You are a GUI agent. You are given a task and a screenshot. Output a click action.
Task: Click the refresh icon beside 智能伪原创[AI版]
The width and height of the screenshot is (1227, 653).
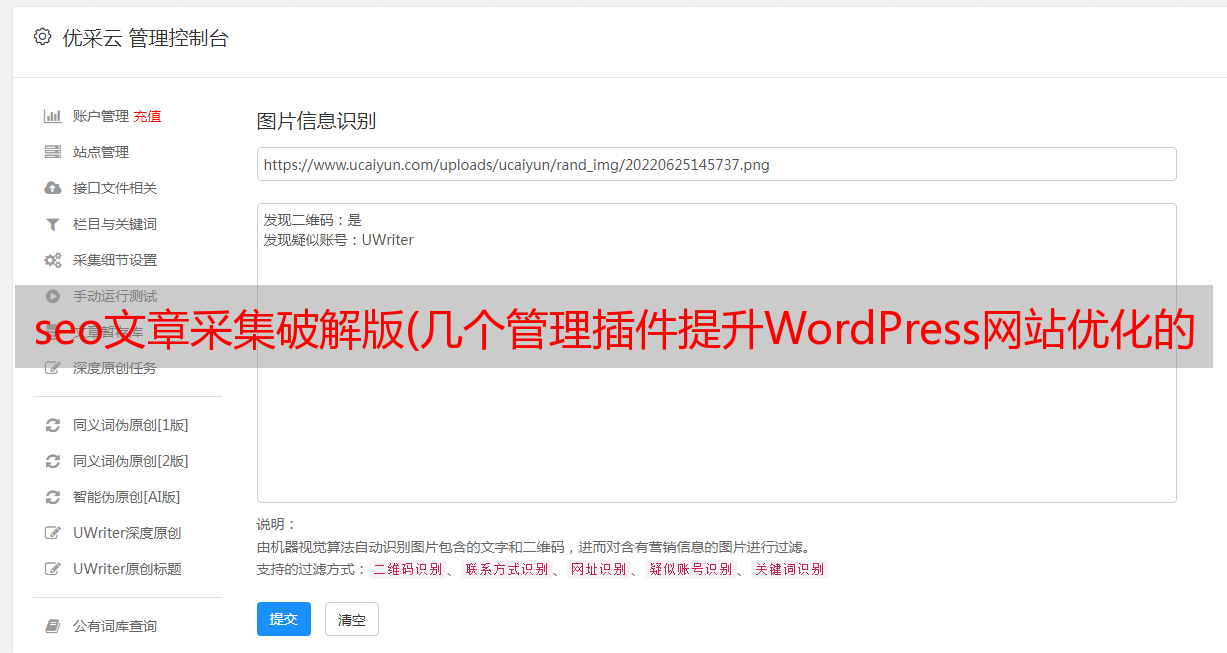[53, 497]
